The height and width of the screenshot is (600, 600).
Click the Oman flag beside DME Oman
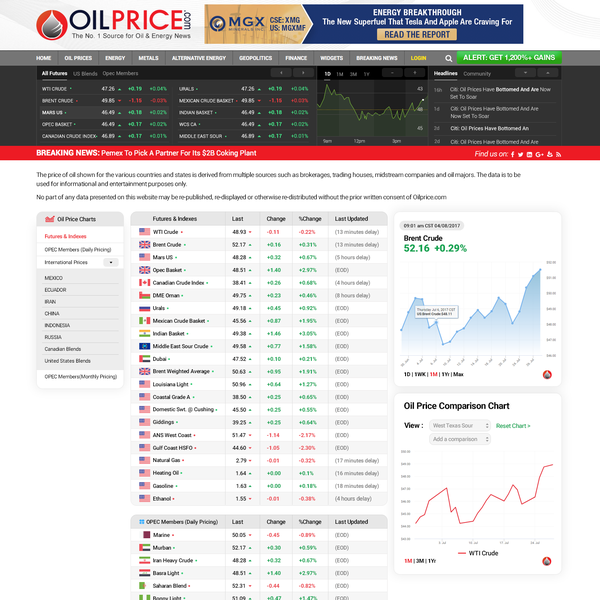coord(144,295)
